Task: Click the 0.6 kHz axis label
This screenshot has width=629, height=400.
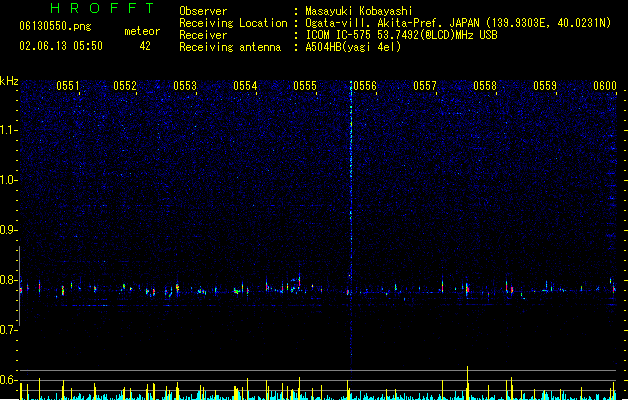Action: pos(9,380)
